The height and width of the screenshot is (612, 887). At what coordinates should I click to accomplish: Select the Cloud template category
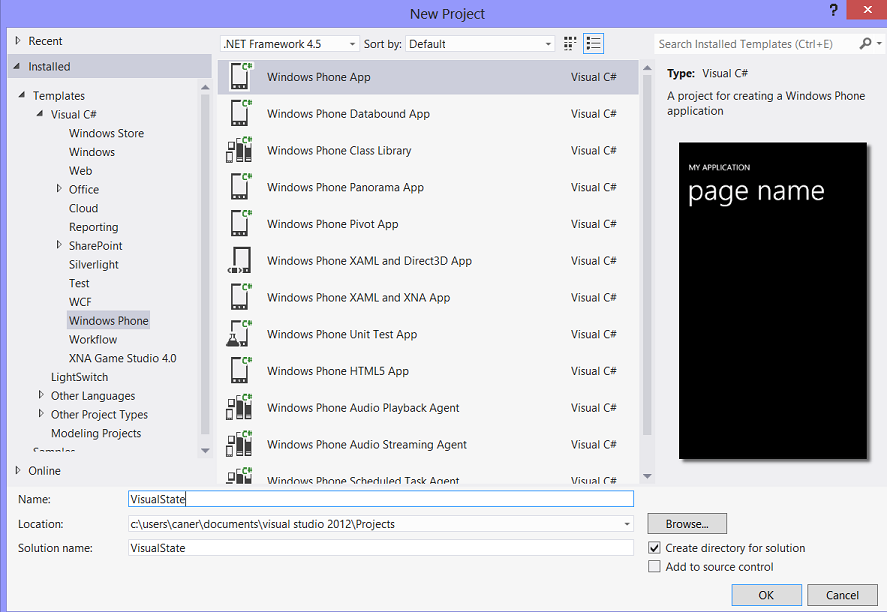(84, 208)
